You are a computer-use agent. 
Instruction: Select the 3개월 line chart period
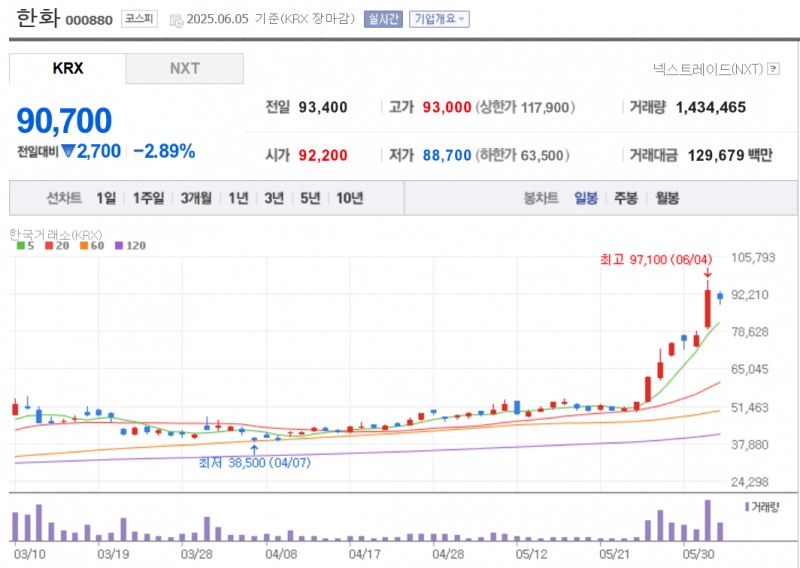click(x=196, y=198)
